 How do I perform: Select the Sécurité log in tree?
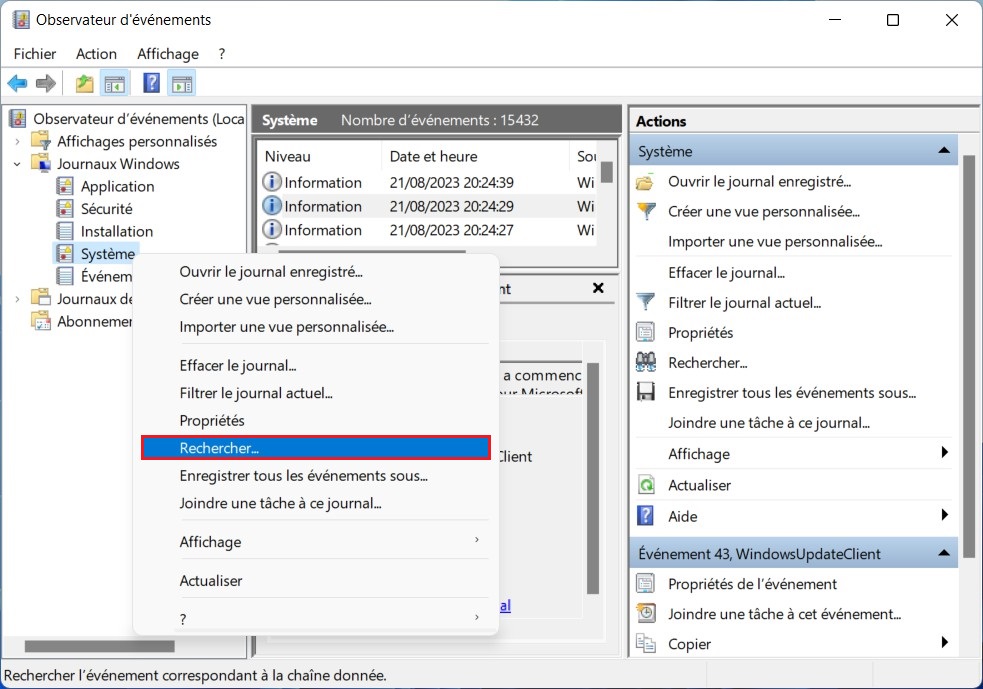click(106, 209)
